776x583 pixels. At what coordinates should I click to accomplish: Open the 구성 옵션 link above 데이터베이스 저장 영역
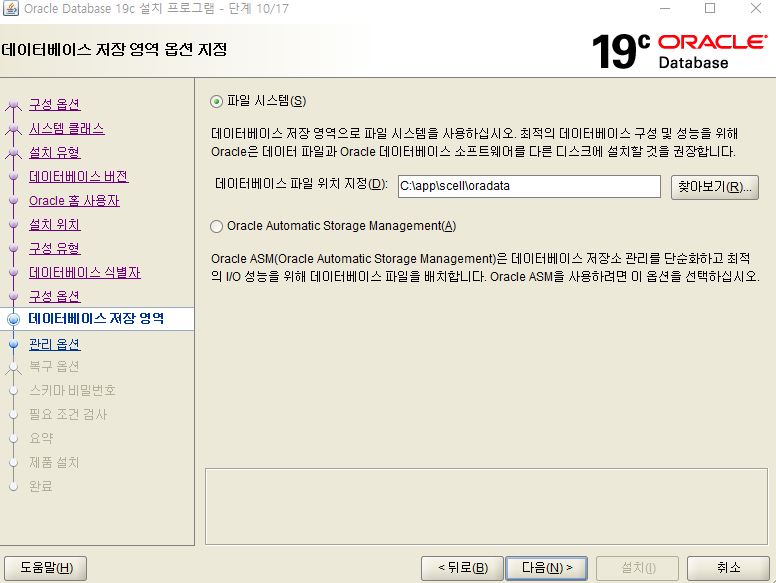[54, 296]
